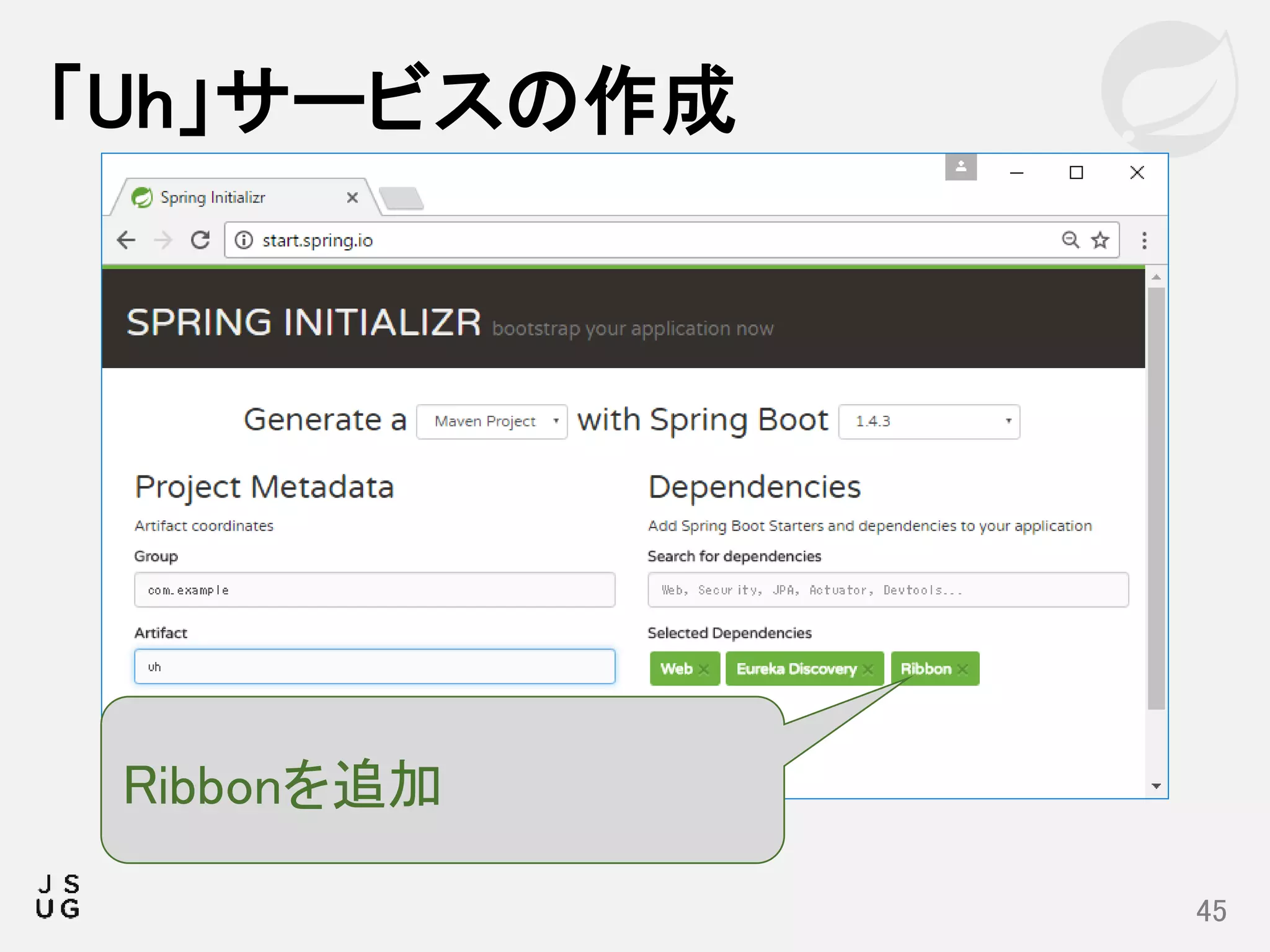Click the Selected Dependencies label
1270x952 pixels.
[x=729, y=633]
